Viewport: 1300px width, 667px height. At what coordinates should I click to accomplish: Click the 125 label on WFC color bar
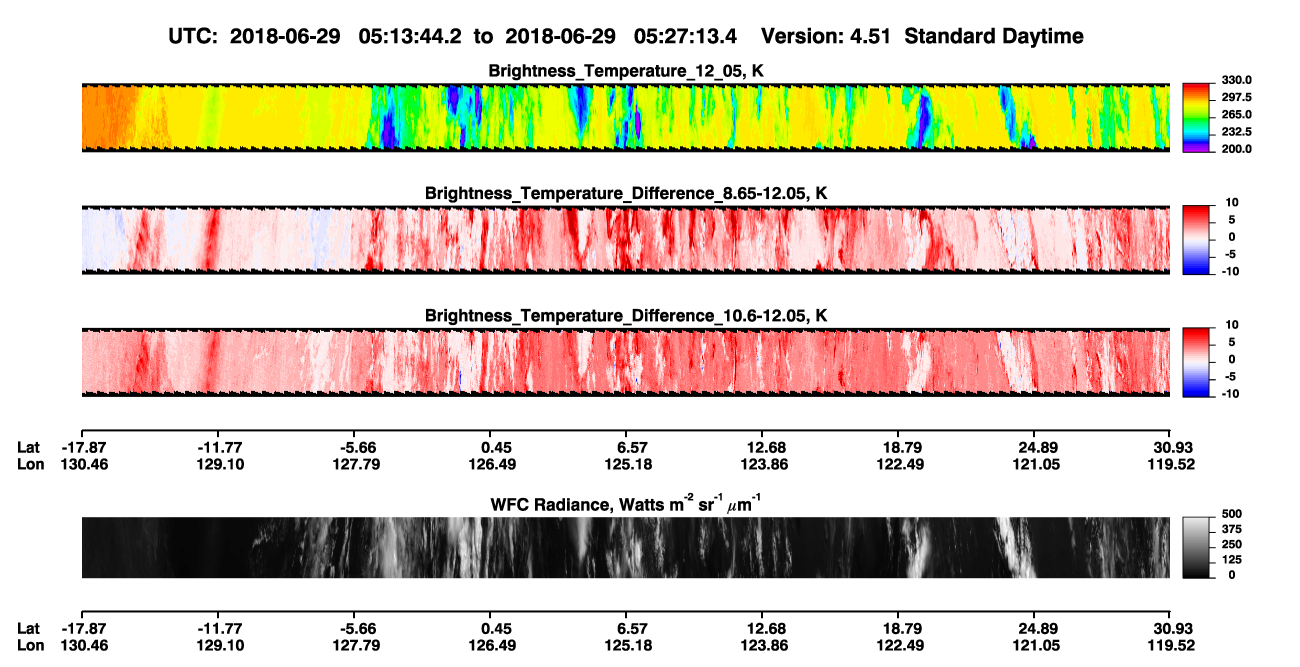click(1231, 560)
